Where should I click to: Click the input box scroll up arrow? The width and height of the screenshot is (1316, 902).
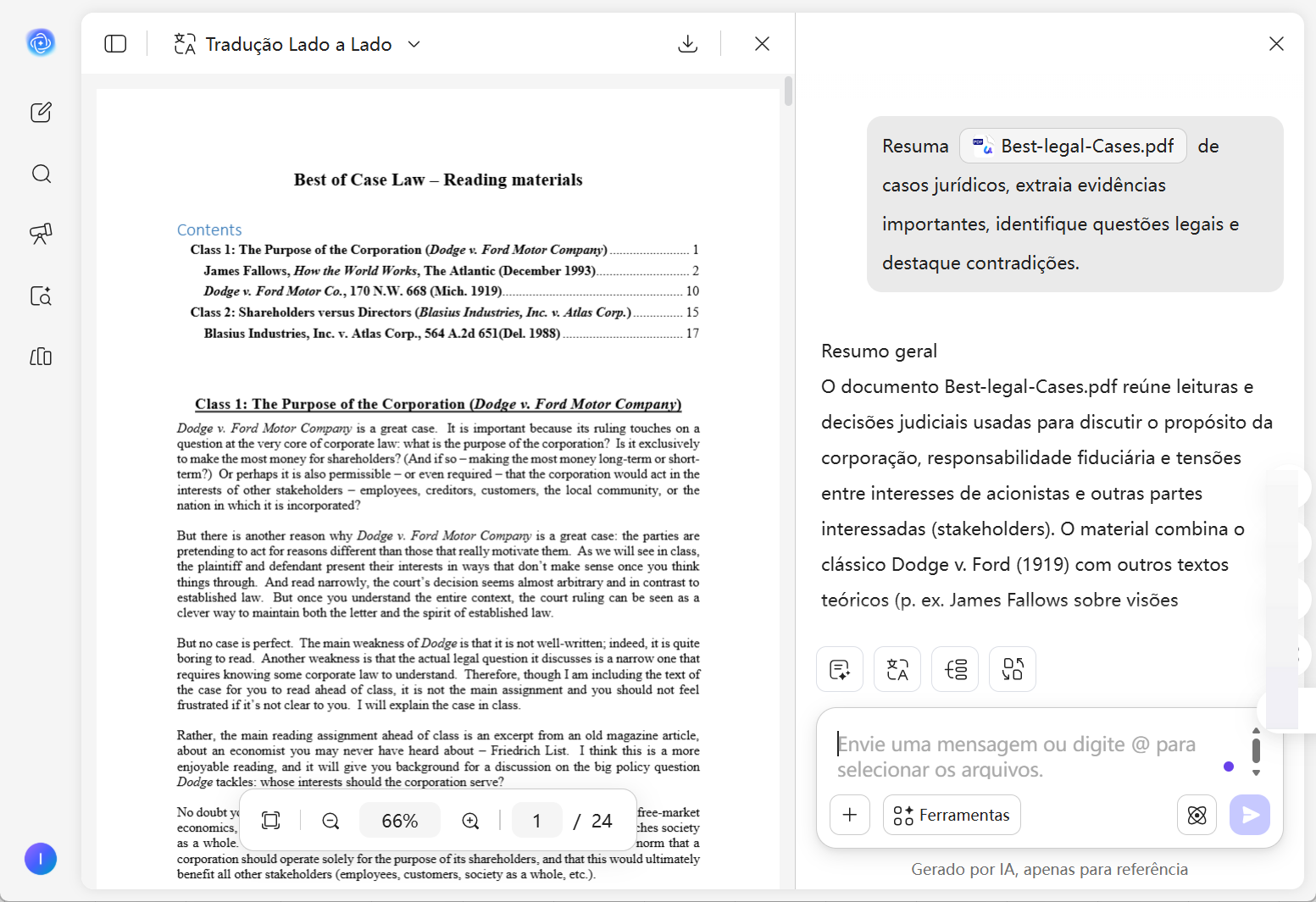1256,730
